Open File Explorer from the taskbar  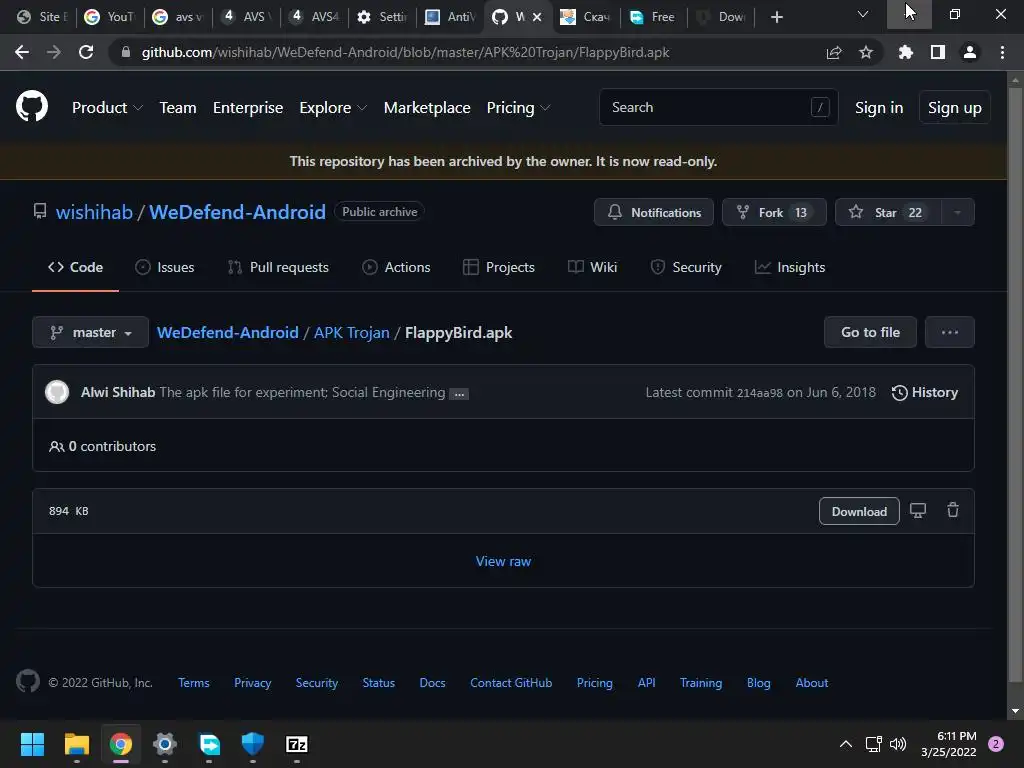[x=76, y=744]
